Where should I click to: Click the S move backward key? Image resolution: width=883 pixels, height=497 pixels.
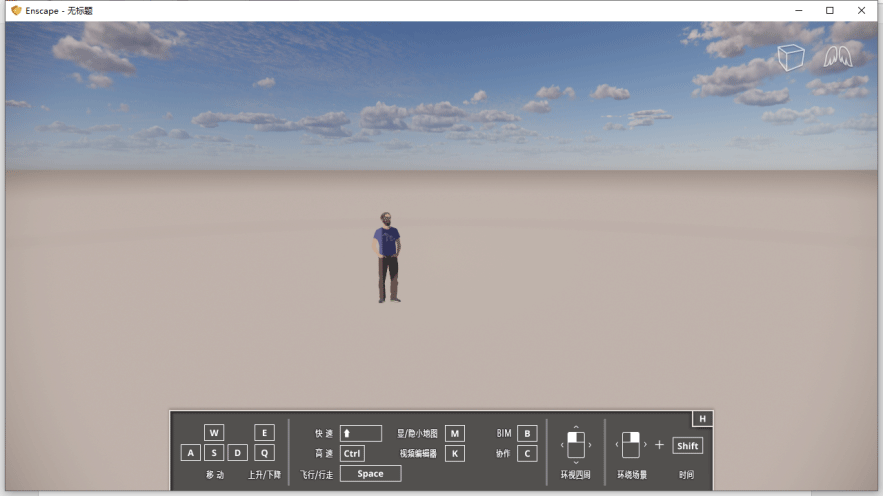(214, 453)
